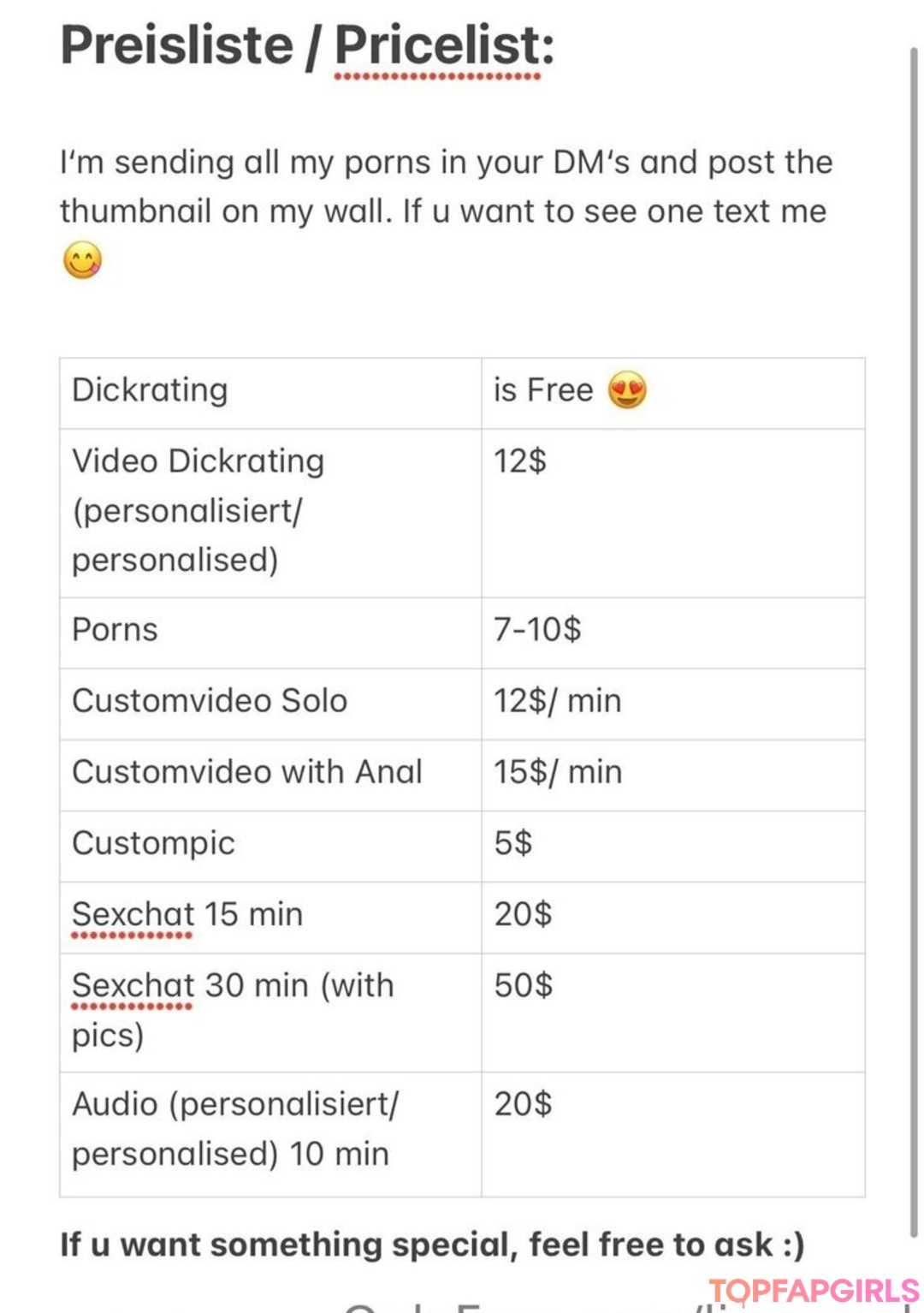Select the Customvideo Solo cell
924x1313 pixels.
pyautogui.click(x=270, y=704)
